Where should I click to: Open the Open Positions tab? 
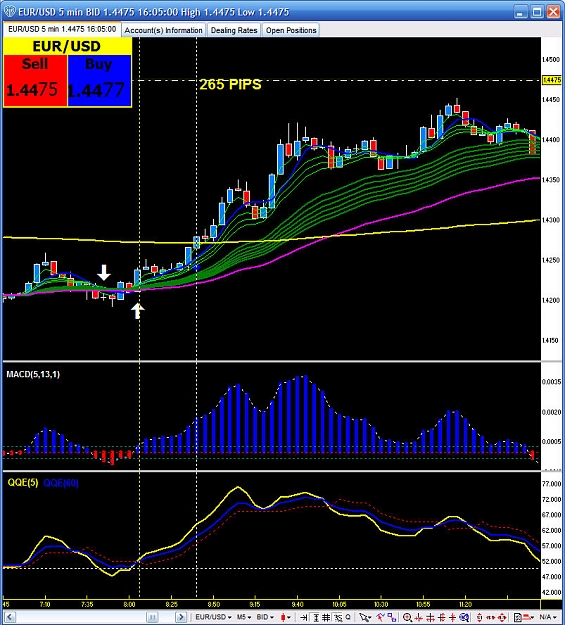point(291,30)
